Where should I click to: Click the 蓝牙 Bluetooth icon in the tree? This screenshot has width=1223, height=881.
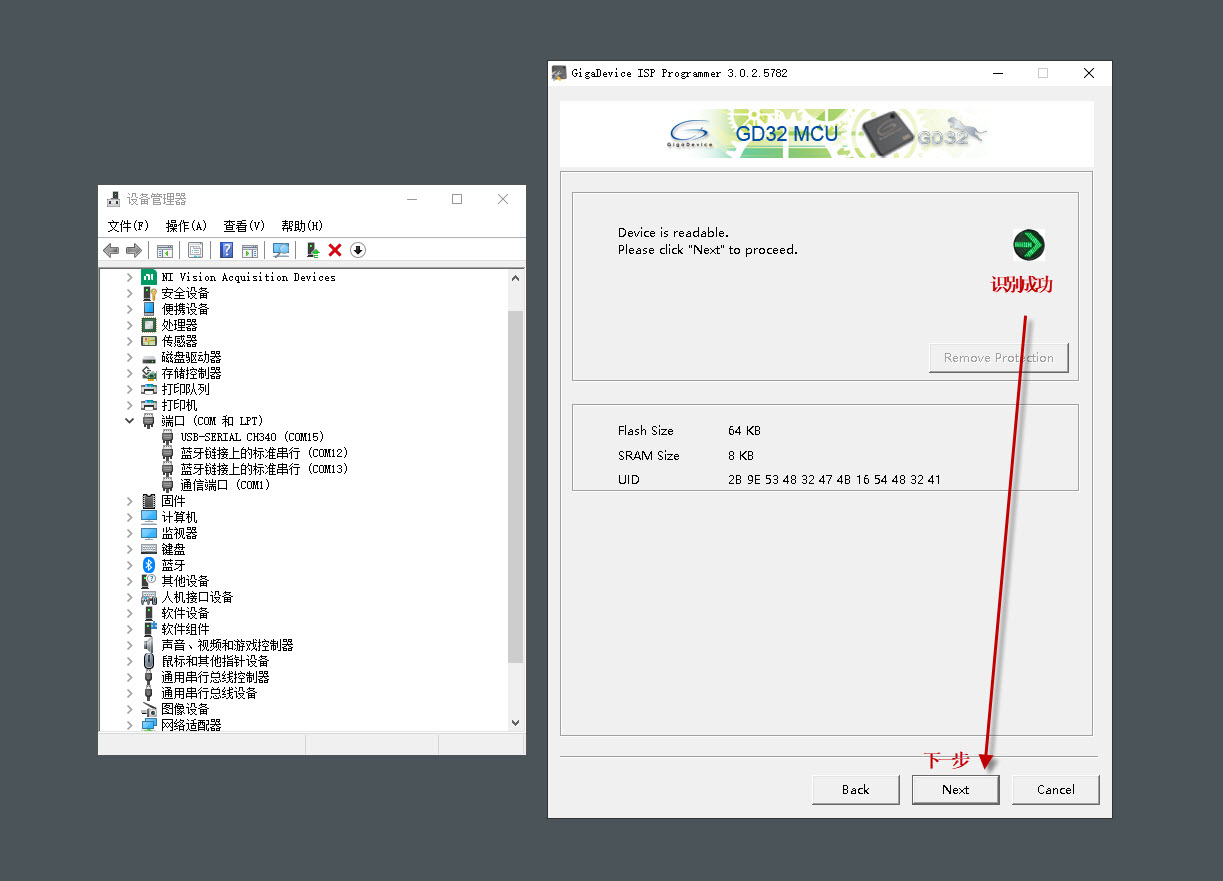[x=149, y=565]
